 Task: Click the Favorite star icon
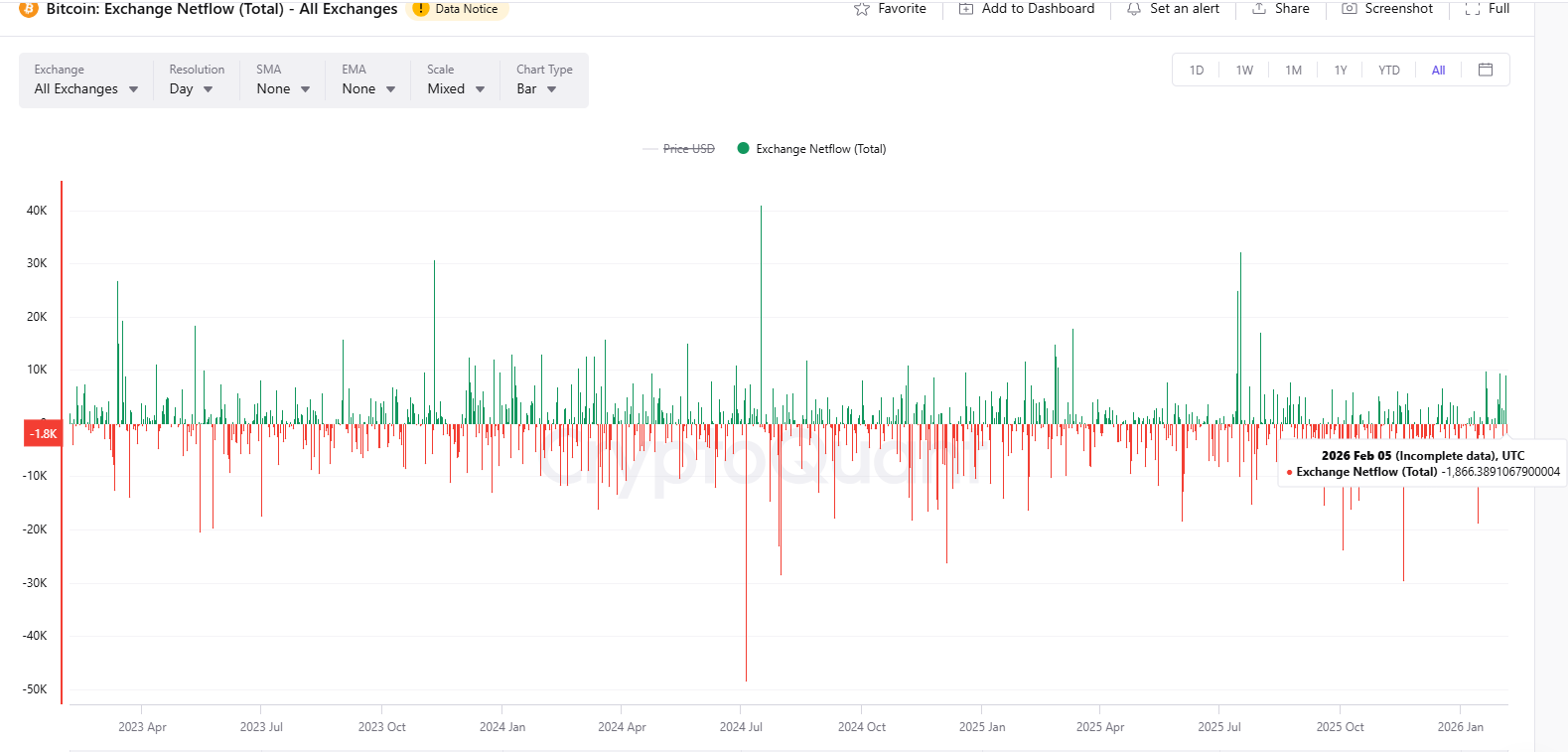(862, 9)
